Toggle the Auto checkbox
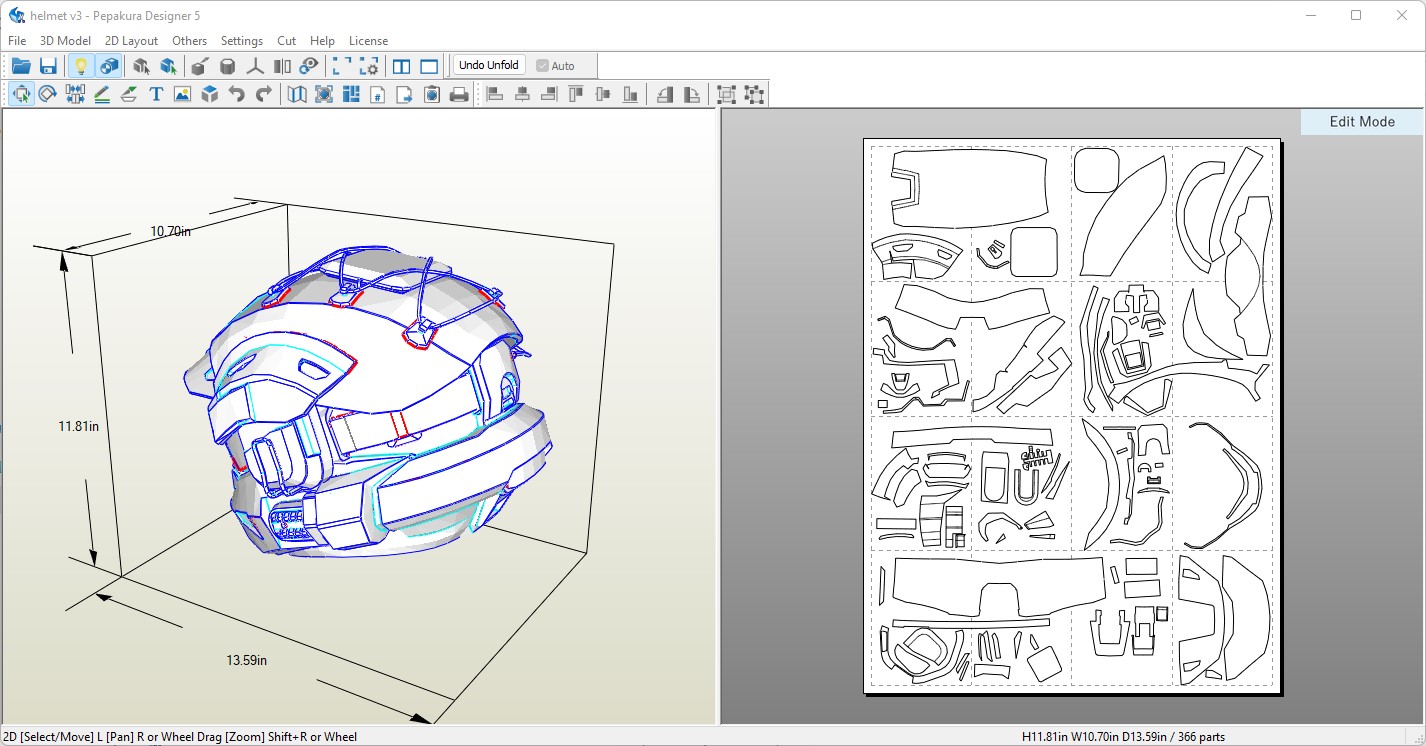1426x746 pixels. pos(556,66)
